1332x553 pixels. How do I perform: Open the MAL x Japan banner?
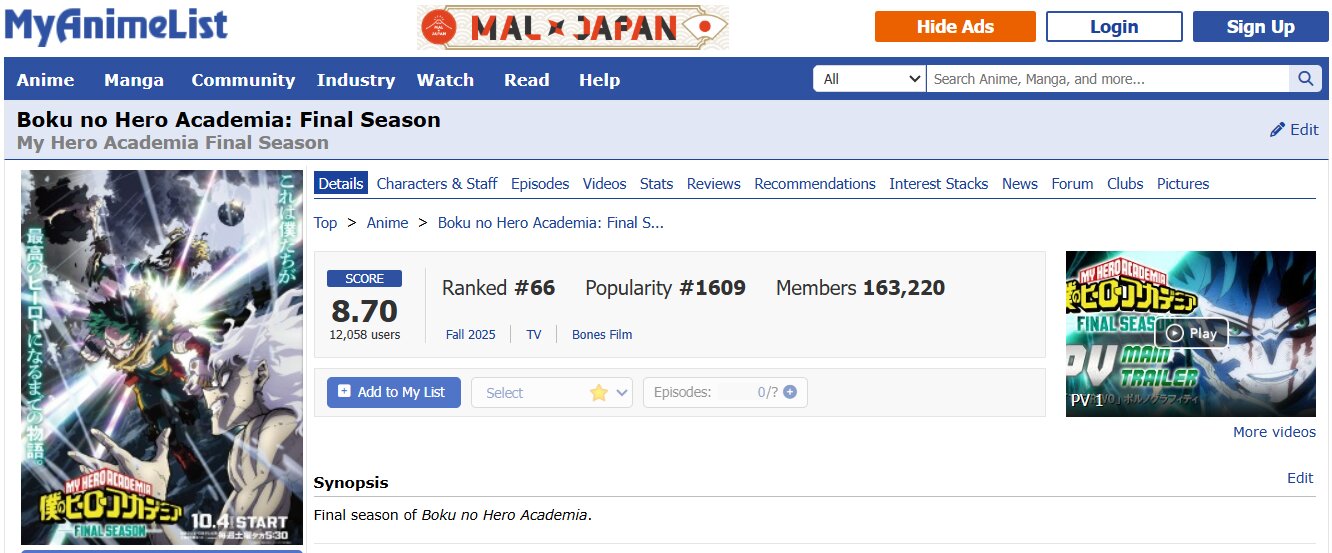pyautogui.click(x=573, y=27)
